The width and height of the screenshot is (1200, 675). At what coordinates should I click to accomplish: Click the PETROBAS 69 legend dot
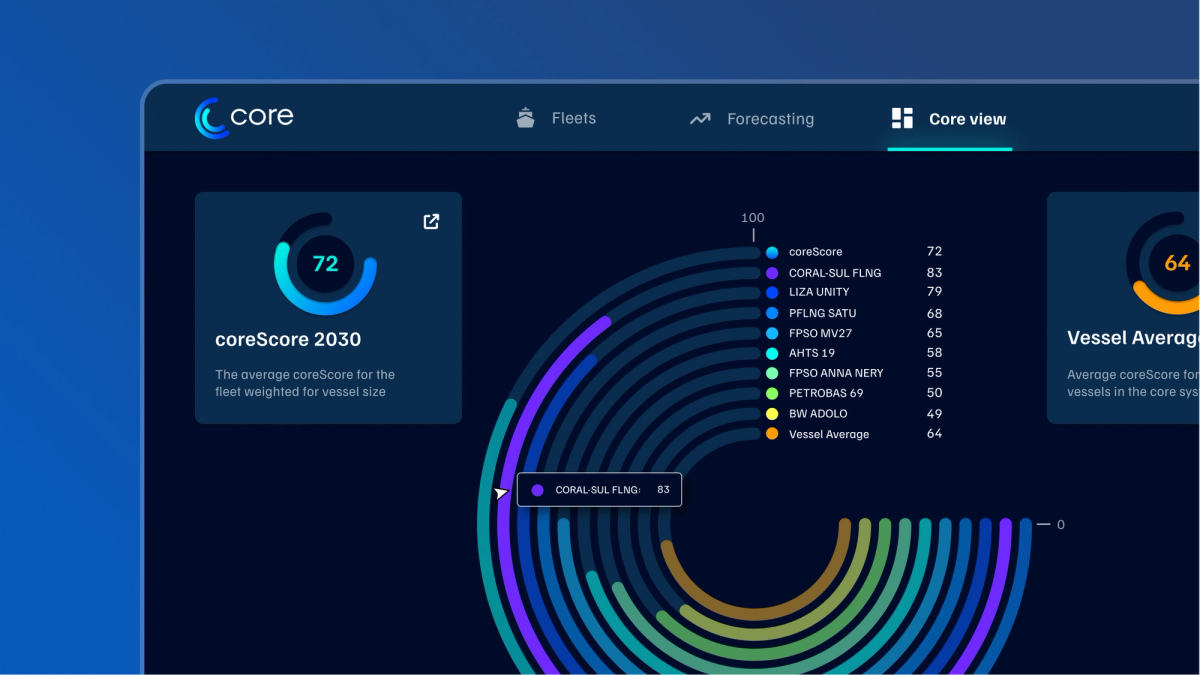(772, 394)
